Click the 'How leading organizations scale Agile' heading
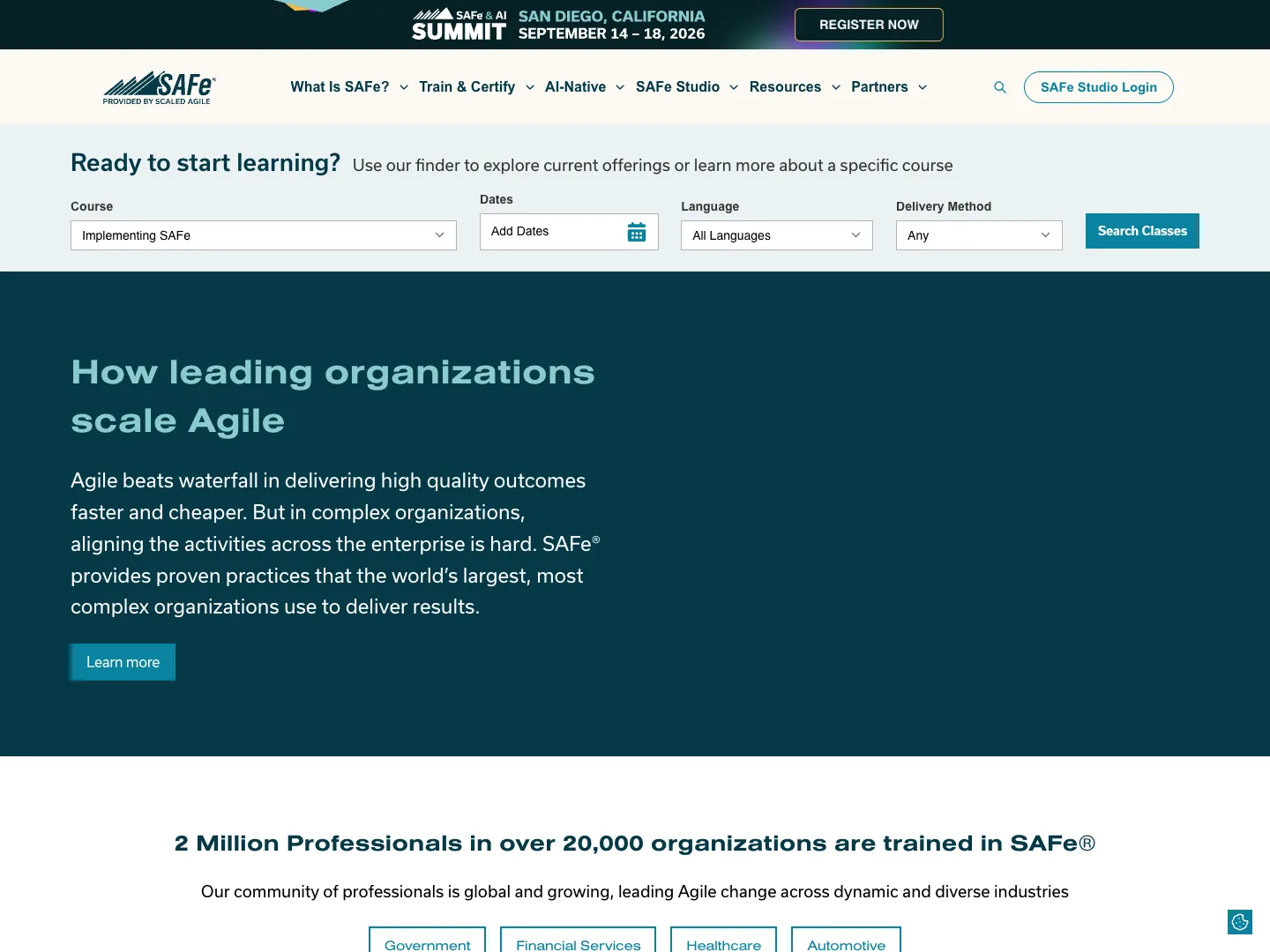Viewport: 1270px width, 952px height. point(333,397)
